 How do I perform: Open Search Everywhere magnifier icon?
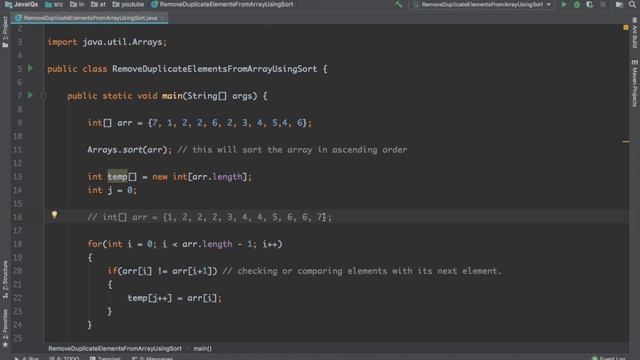click(x=632, y=4)
